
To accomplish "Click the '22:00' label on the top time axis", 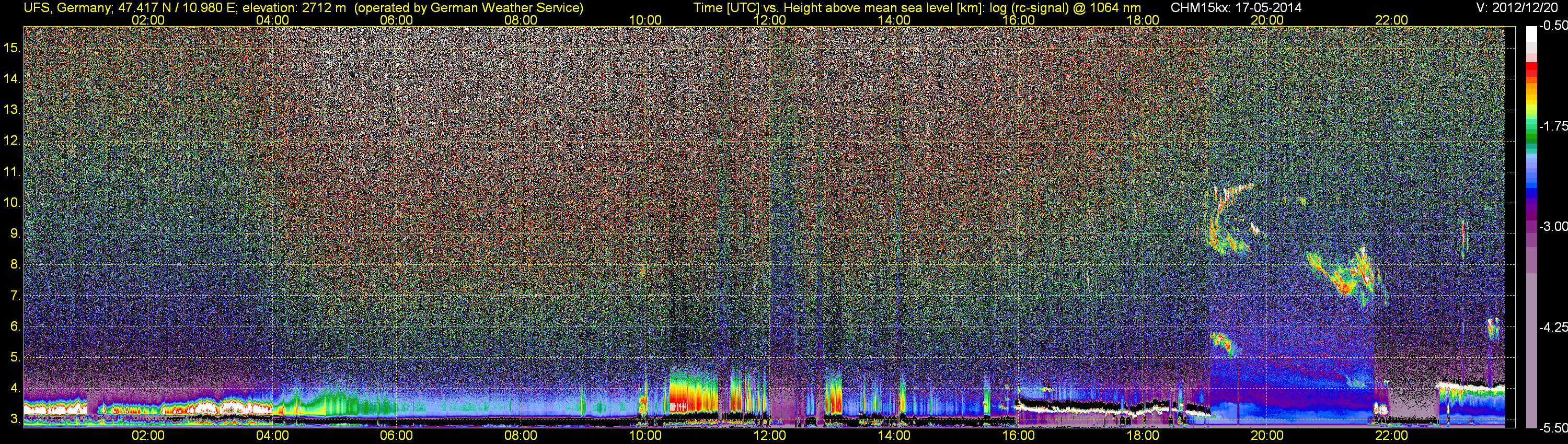I will click(x=1391, y=20).
